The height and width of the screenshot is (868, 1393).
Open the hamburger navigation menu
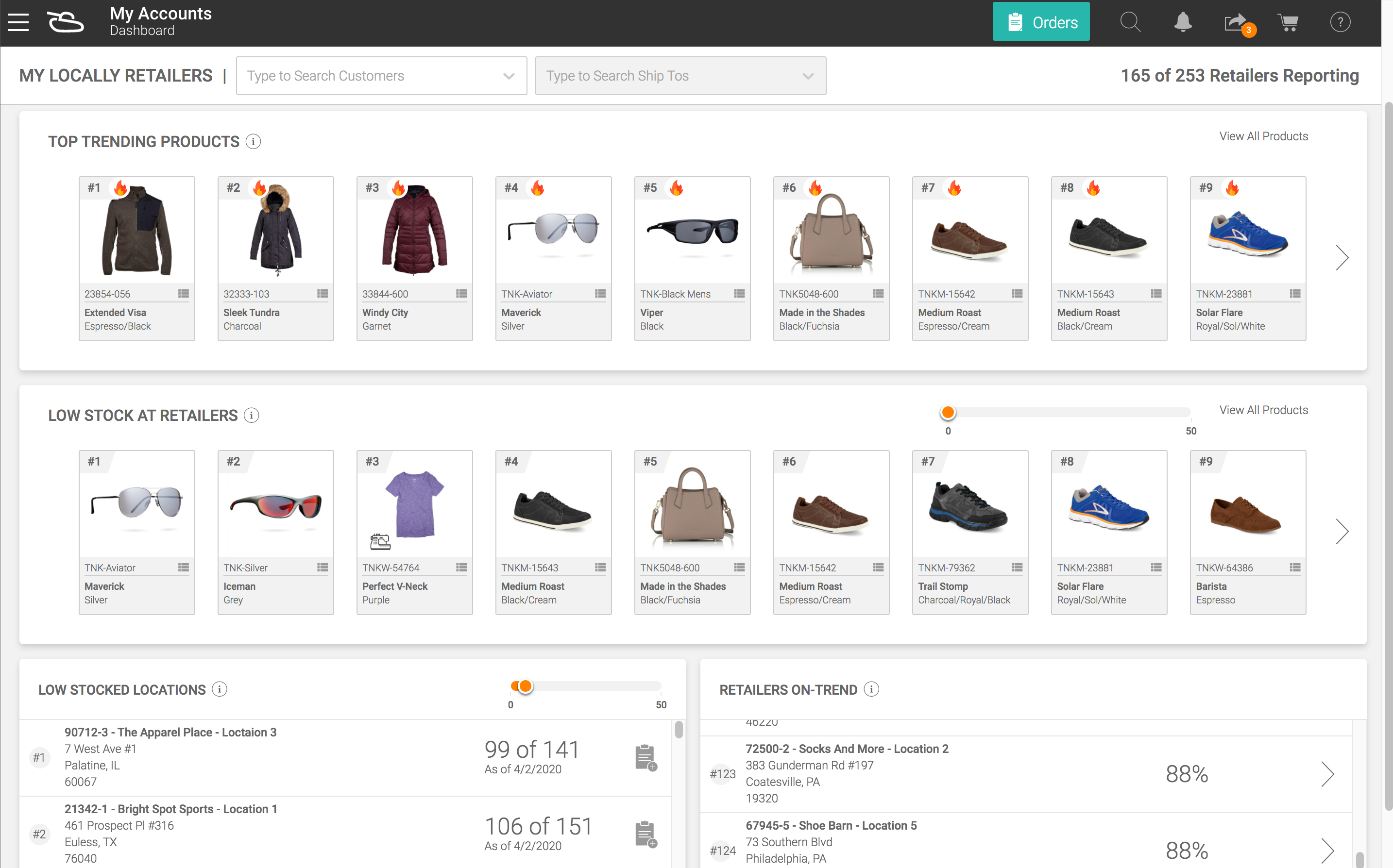[18, 22]
